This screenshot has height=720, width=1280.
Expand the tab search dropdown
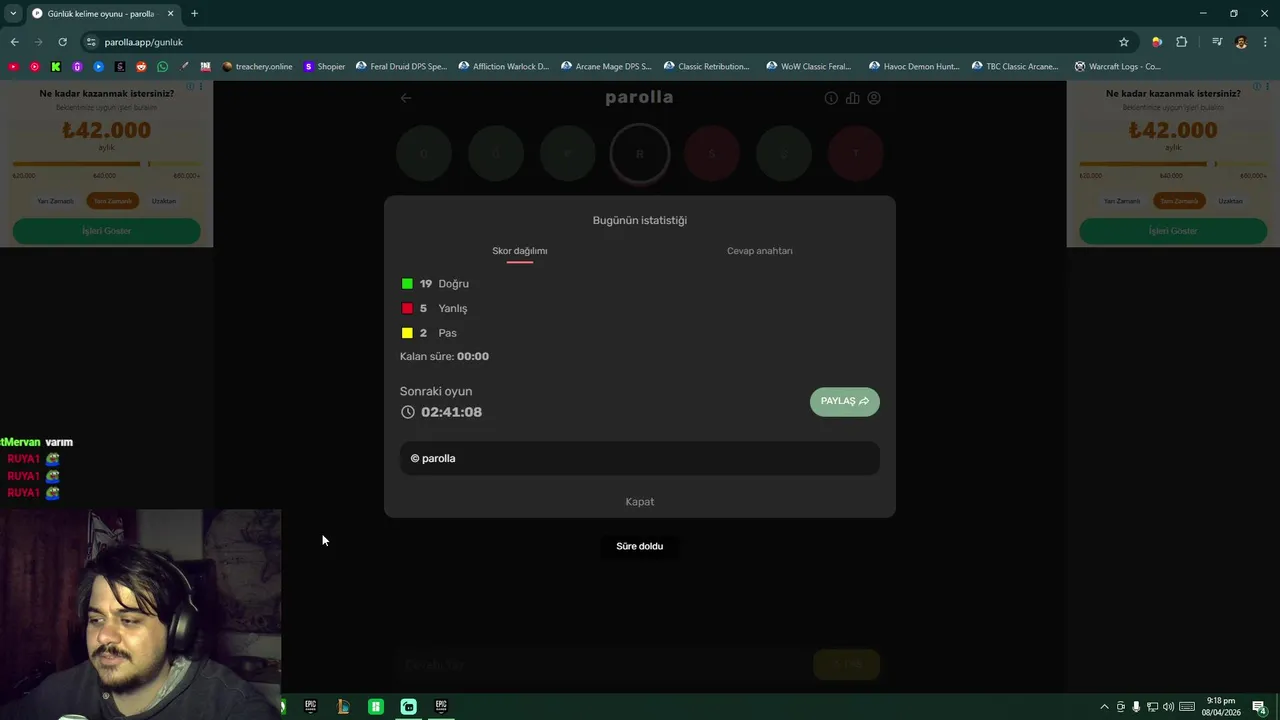(x=13, y=13)
